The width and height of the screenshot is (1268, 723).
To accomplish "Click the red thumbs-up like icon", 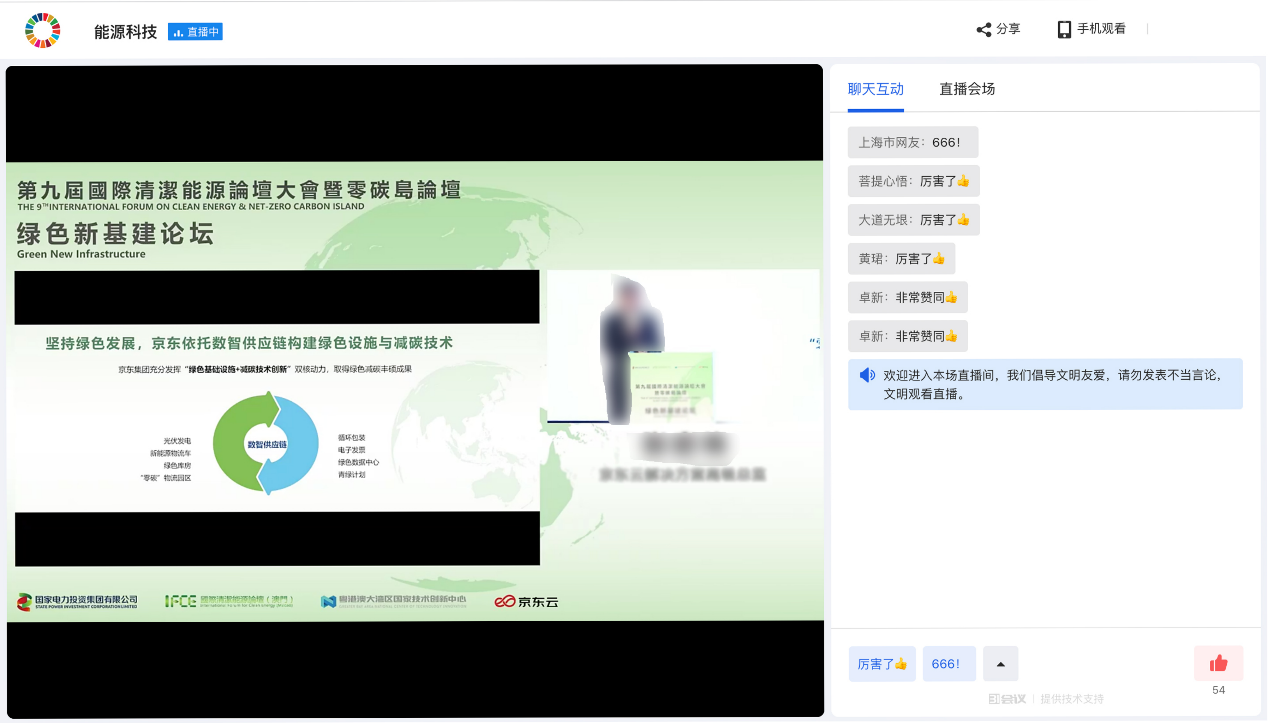I will pyautogui.click(x=1218, y=662).
